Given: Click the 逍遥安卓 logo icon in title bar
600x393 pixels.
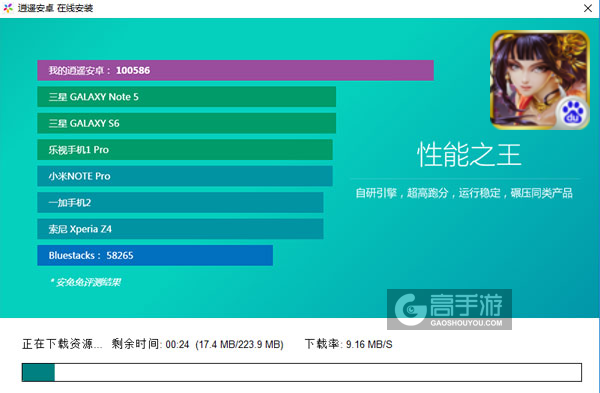Looking at the screenshot, I should [x=8, y=8].
